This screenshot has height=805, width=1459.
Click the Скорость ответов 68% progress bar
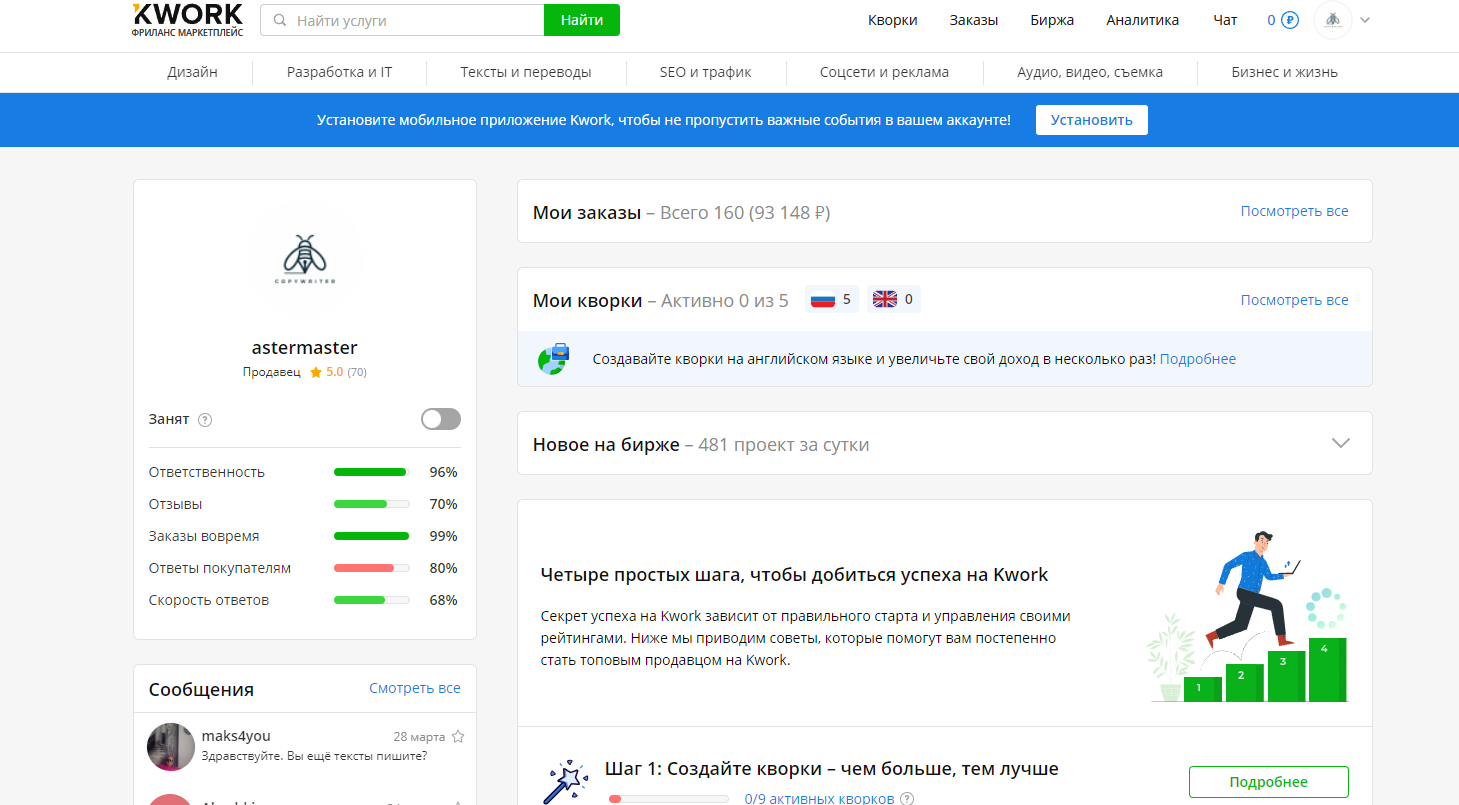point(371,600)
